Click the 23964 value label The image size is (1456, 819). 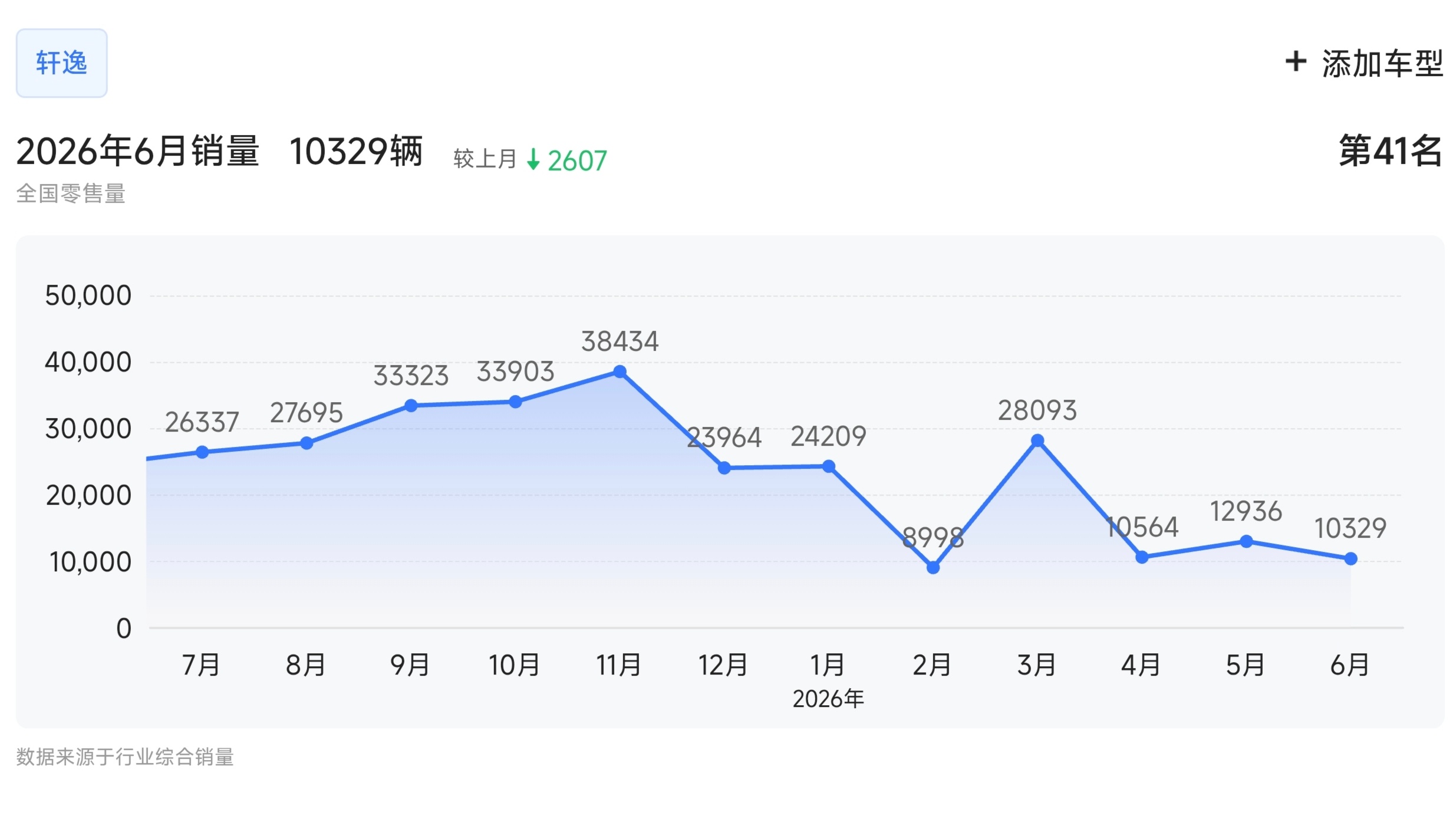(x=724, y=438)
